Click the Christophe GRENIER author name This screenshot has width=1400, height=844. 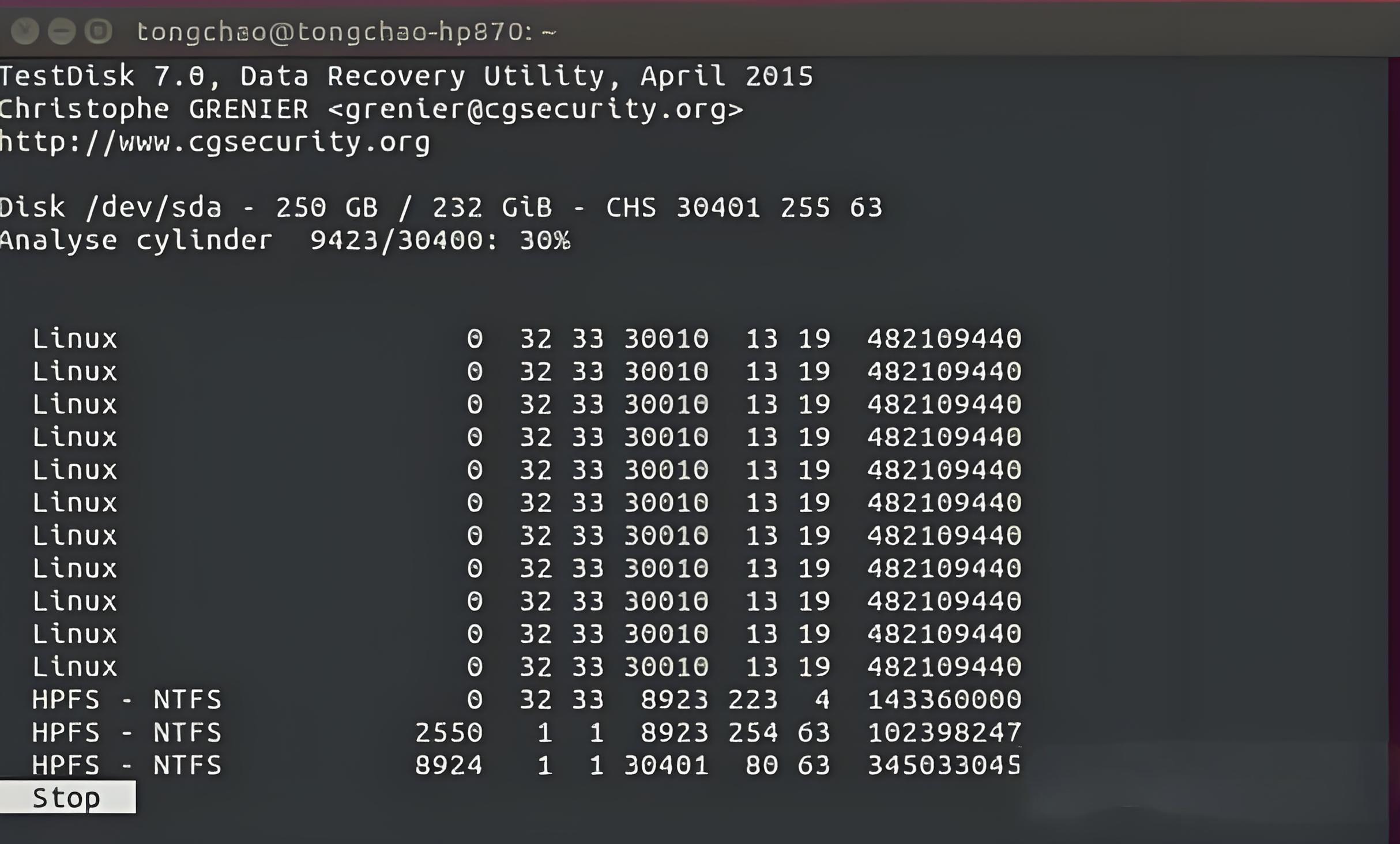pos(153,109)
